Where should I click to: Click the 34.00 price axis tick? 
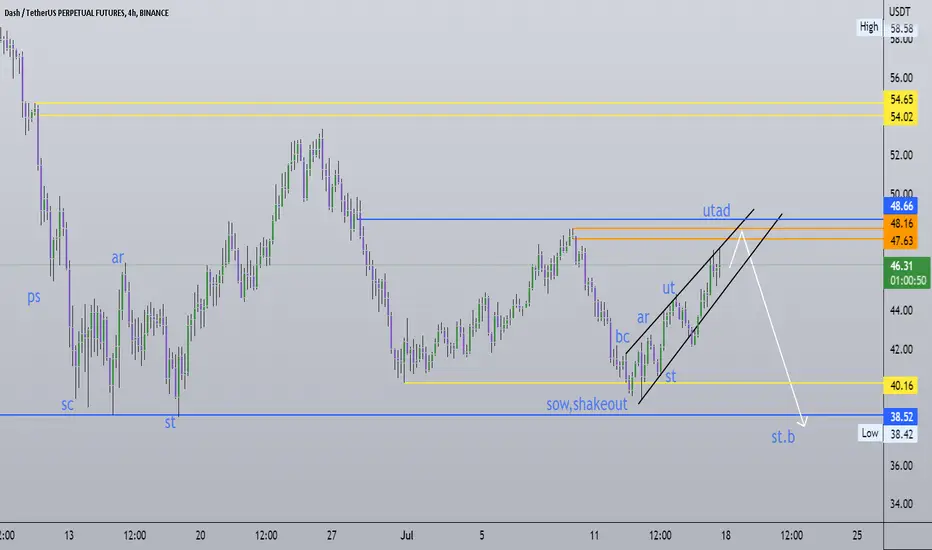901,504
